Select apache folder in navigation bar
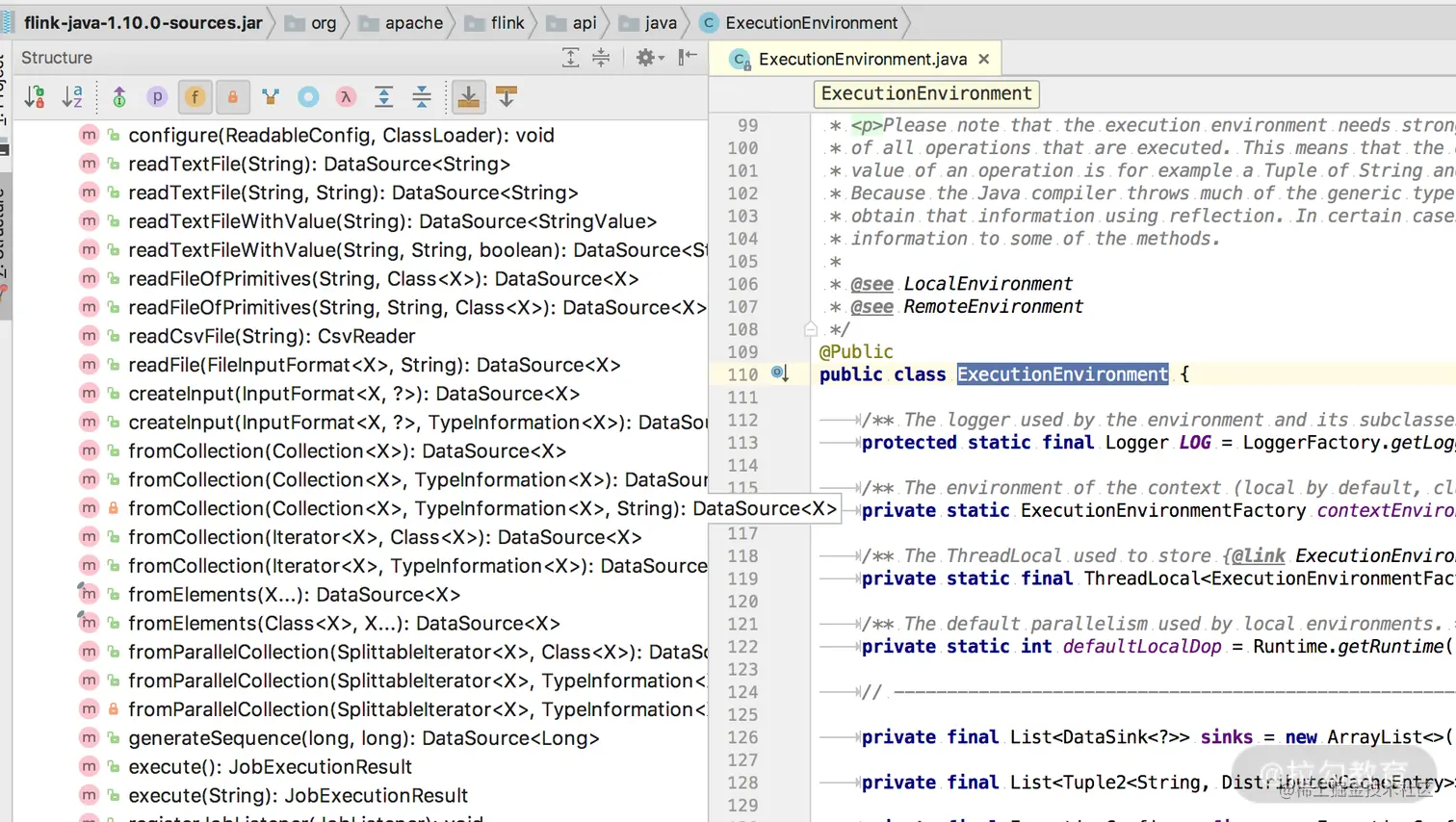Image resolution: width=1456 pixels, height=822 pixels. [x=402, y=23]
